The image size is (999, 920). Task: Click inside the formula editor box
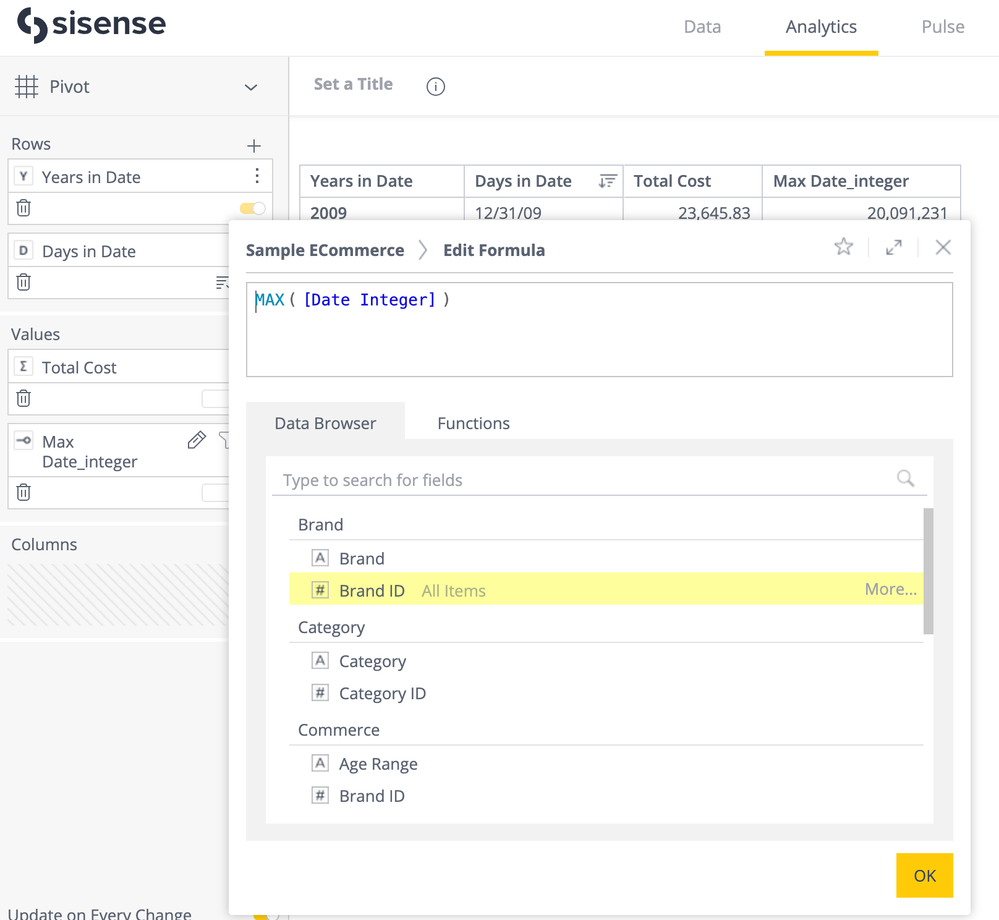[600, 329]
